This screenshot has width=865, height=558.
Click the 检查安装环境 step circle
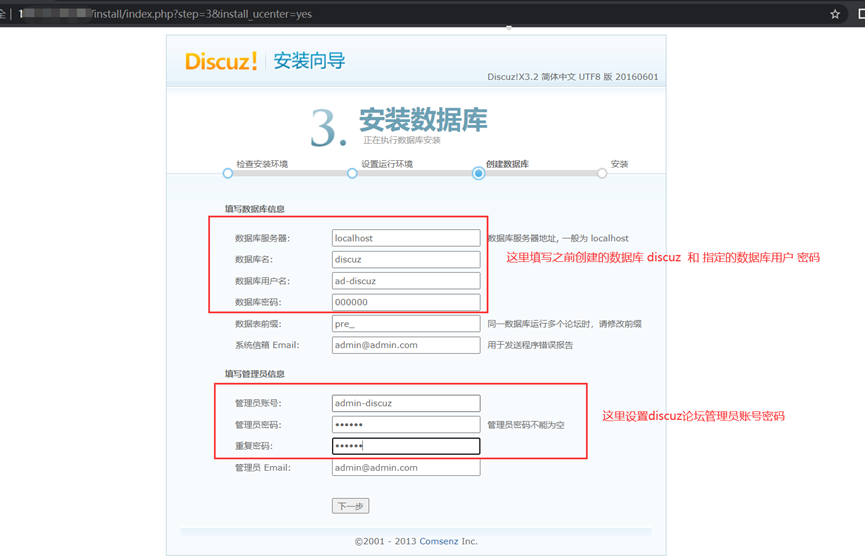point(228,173)
